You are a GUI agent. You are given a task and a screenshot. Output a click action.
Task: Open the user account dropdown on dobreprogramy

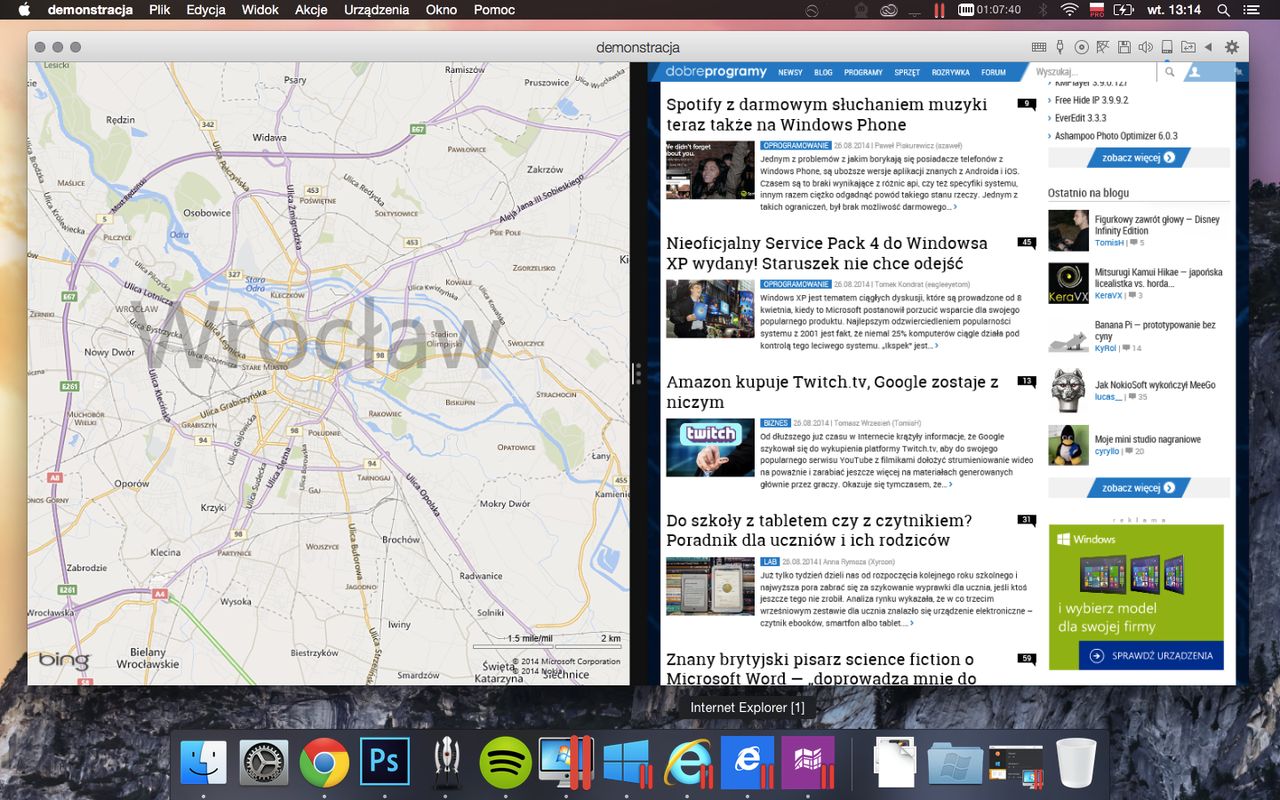(x=1207, y=72)
